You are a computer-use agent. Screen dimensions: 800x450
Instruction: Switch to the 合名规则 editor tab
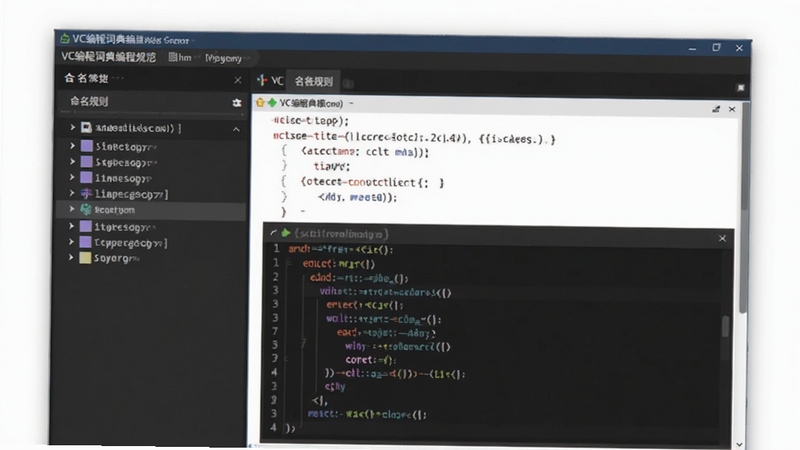click(313, 81)
